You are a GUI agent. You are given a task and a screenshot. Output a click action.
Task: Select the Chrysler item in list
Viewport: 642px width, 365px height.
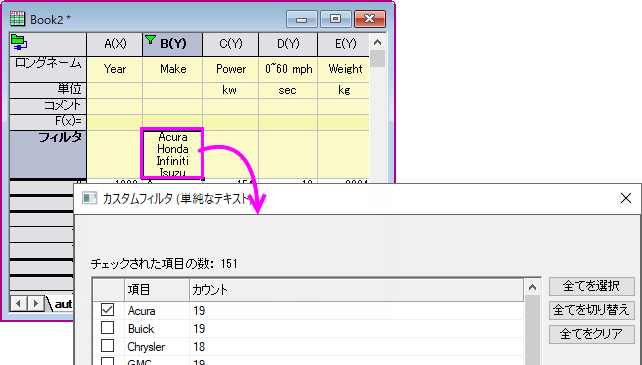click(146, 347)
